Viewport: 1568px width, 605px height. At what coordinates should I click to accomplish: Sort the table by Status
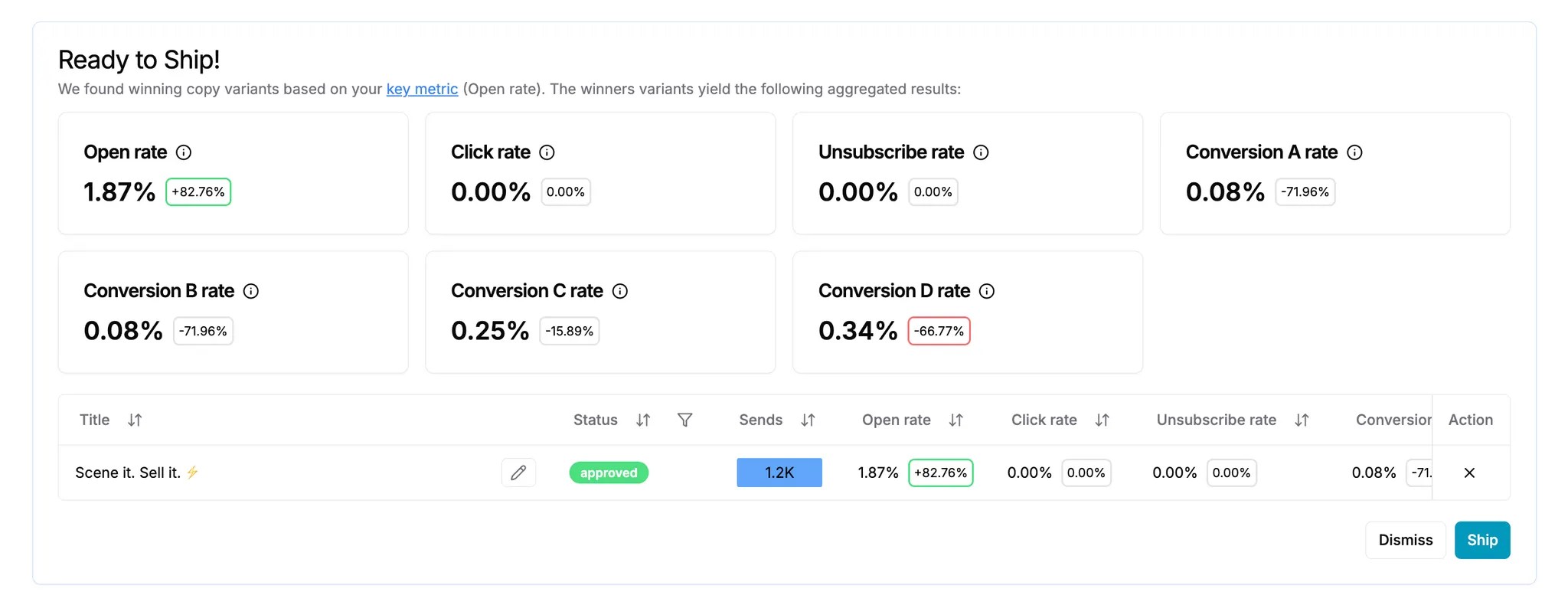pos(643,420)
